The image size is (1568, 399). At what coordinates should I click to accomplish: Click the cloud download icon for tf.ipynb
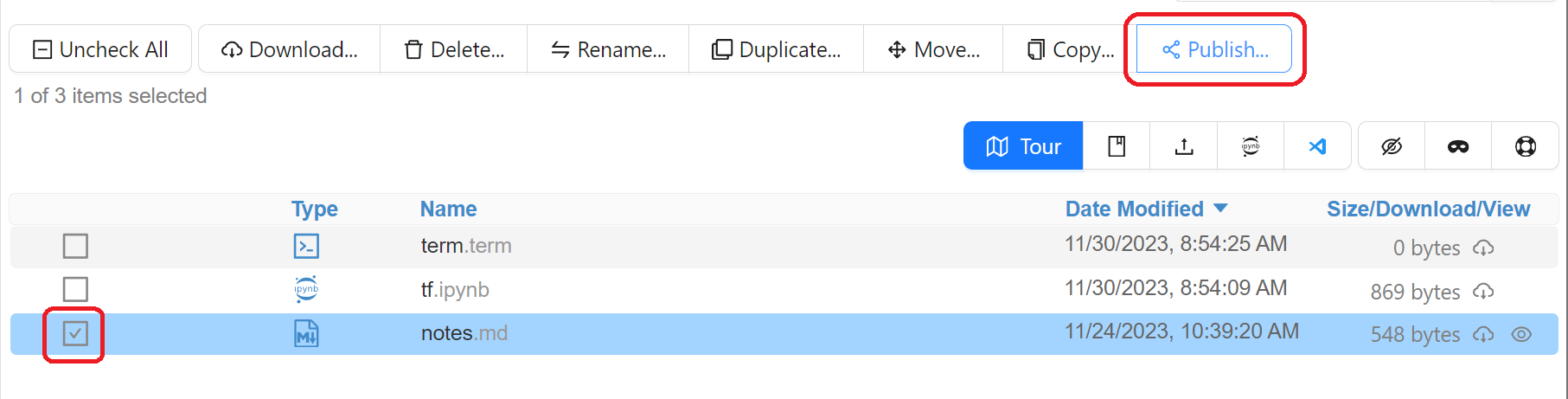pos(1483,292)
